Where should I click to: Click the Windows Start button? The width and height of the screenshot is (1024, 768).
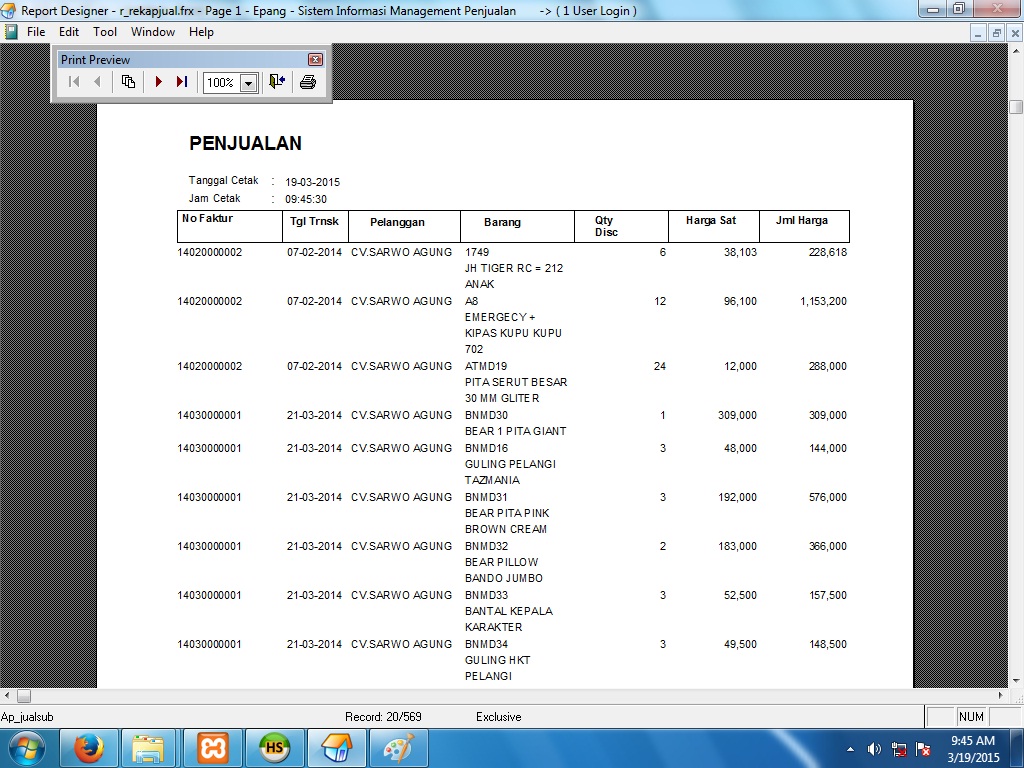coord(27,748)
